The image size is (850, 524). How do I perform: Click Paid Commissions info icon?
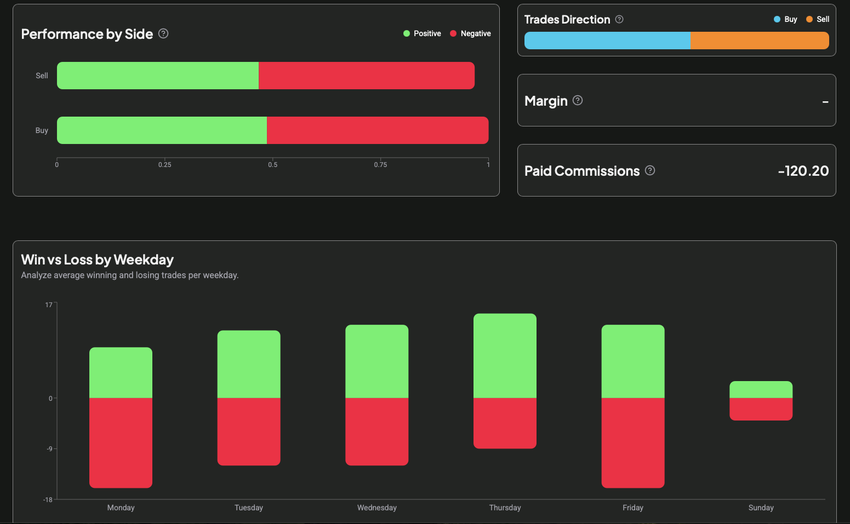(650, 171)
